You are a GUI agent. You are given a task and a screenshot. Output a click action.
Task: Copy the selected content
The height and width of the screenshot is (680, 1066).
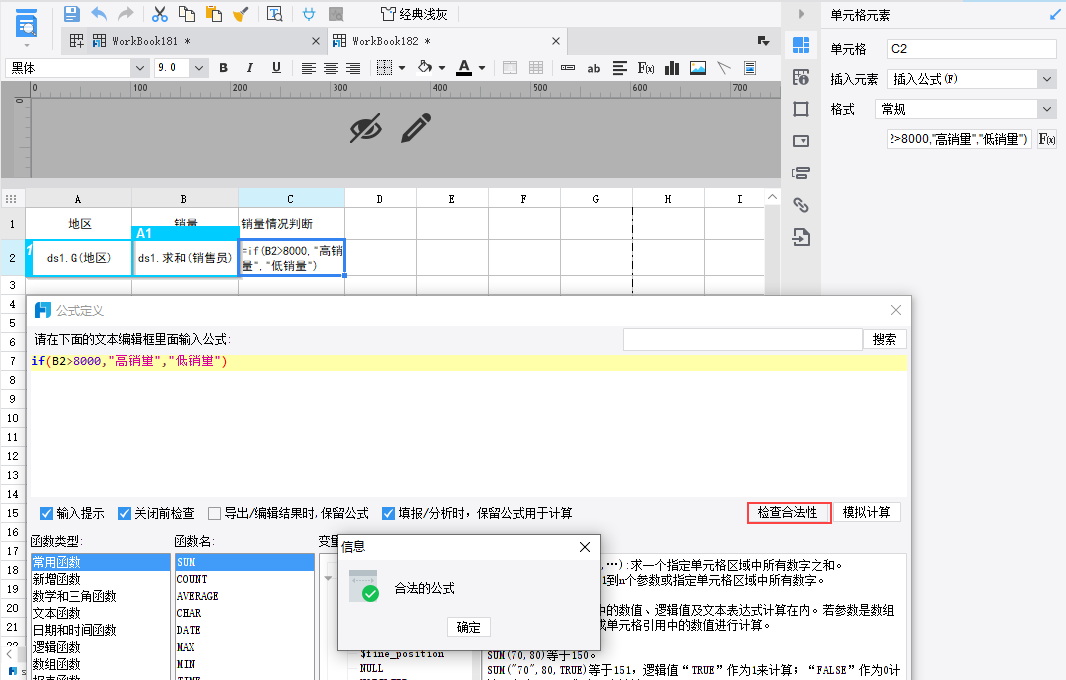186,14
